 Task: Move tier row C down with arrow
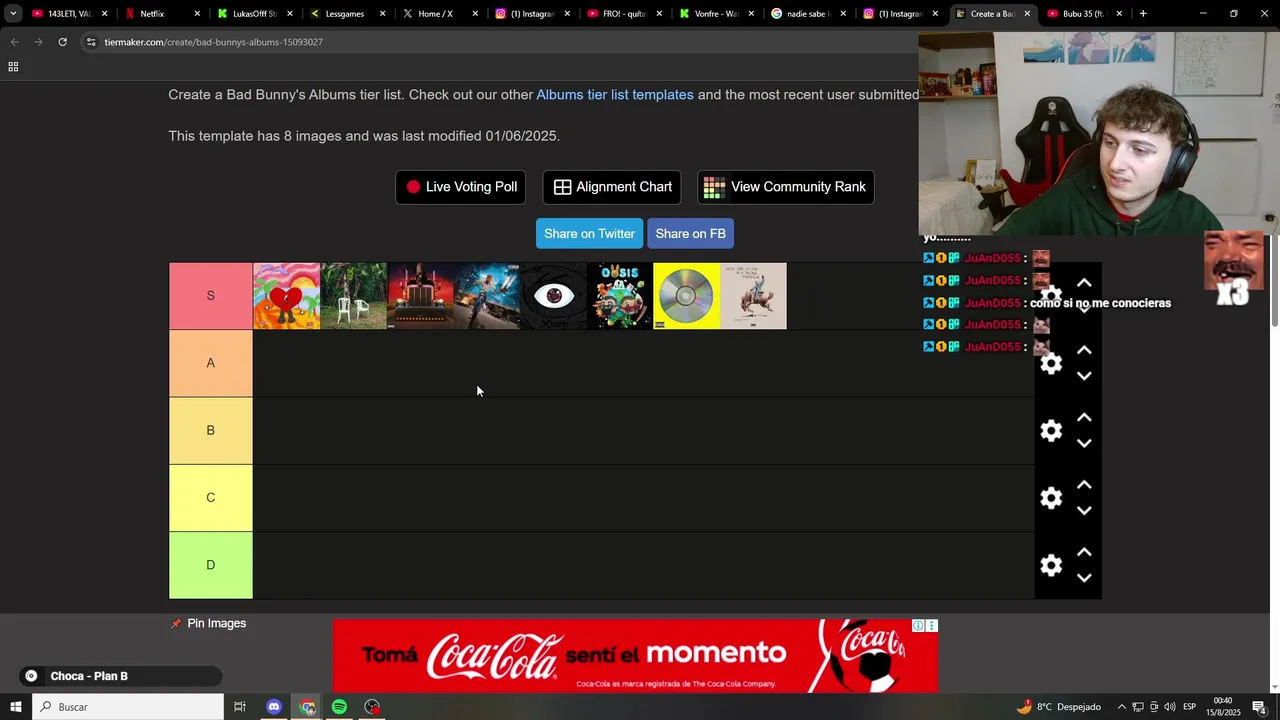tap(1084, 511)
